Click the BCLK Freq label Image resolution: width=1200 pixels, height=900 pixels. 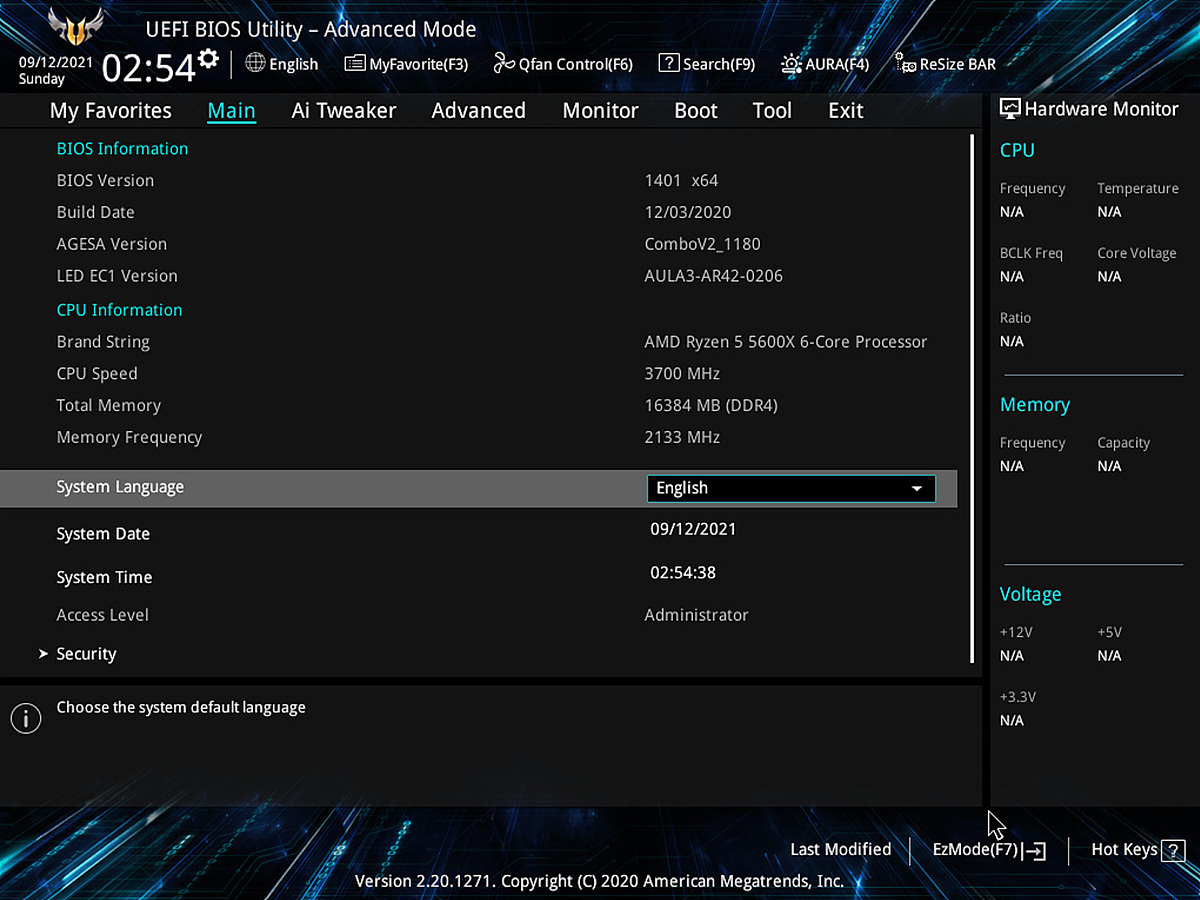click(1031, 253)
